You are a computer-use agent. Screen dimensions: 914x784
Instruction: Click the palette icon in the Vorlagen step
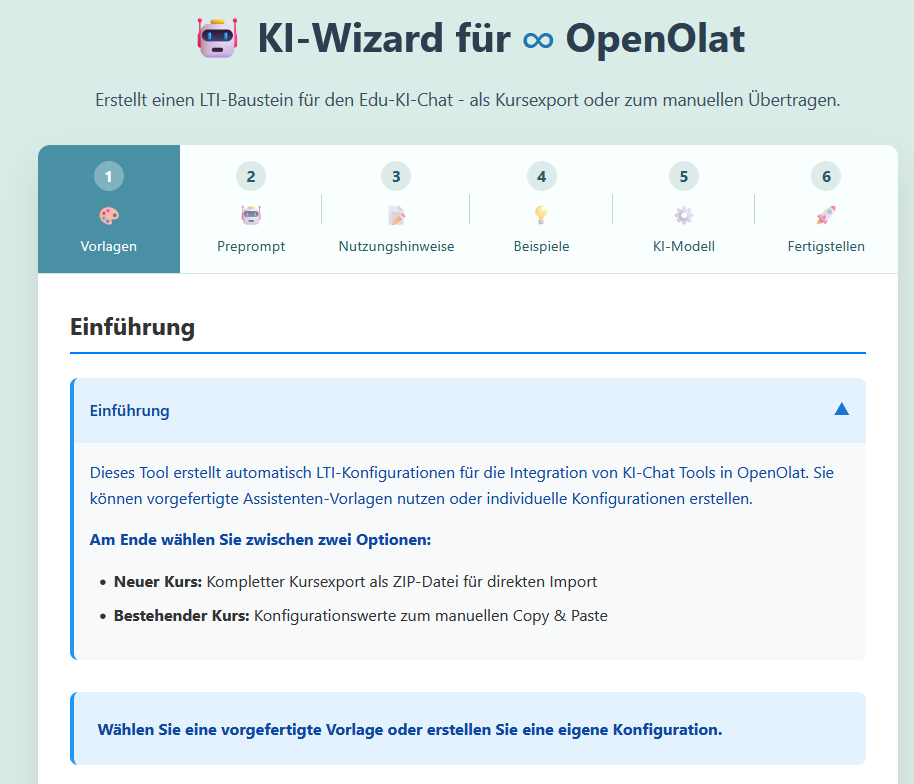click(109, 215)
